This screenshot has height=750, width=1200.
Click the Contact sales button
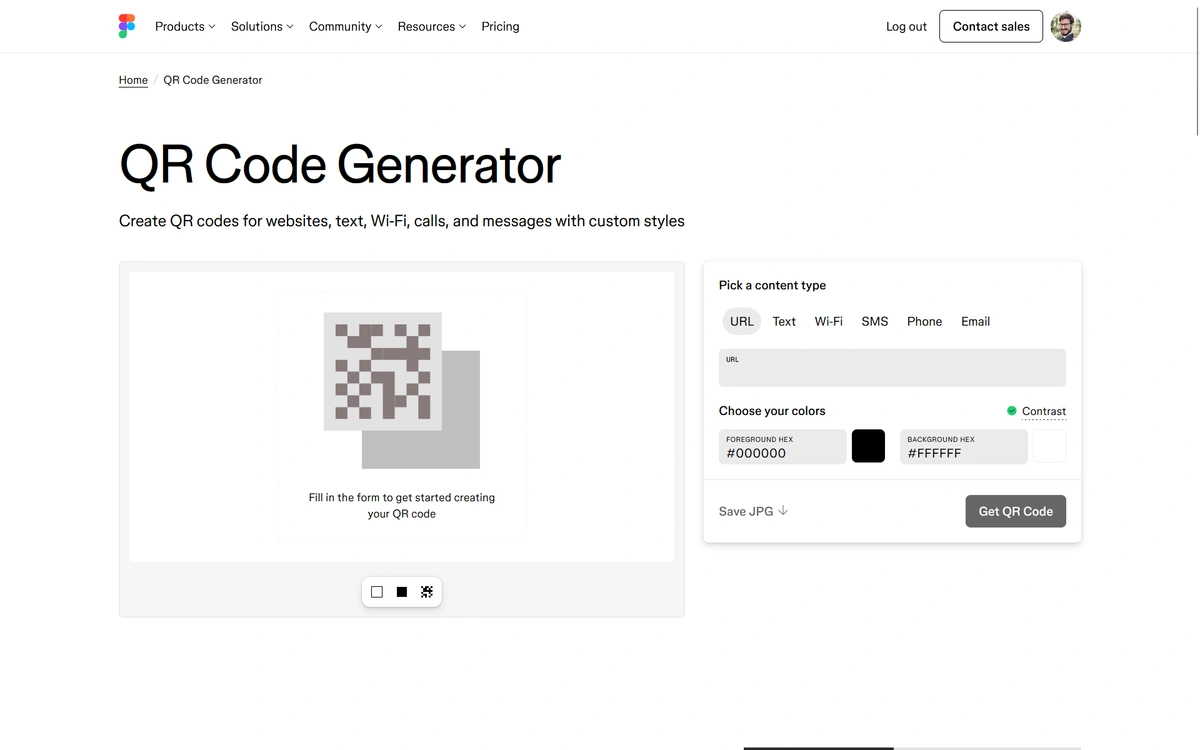(x=991, y=26)
